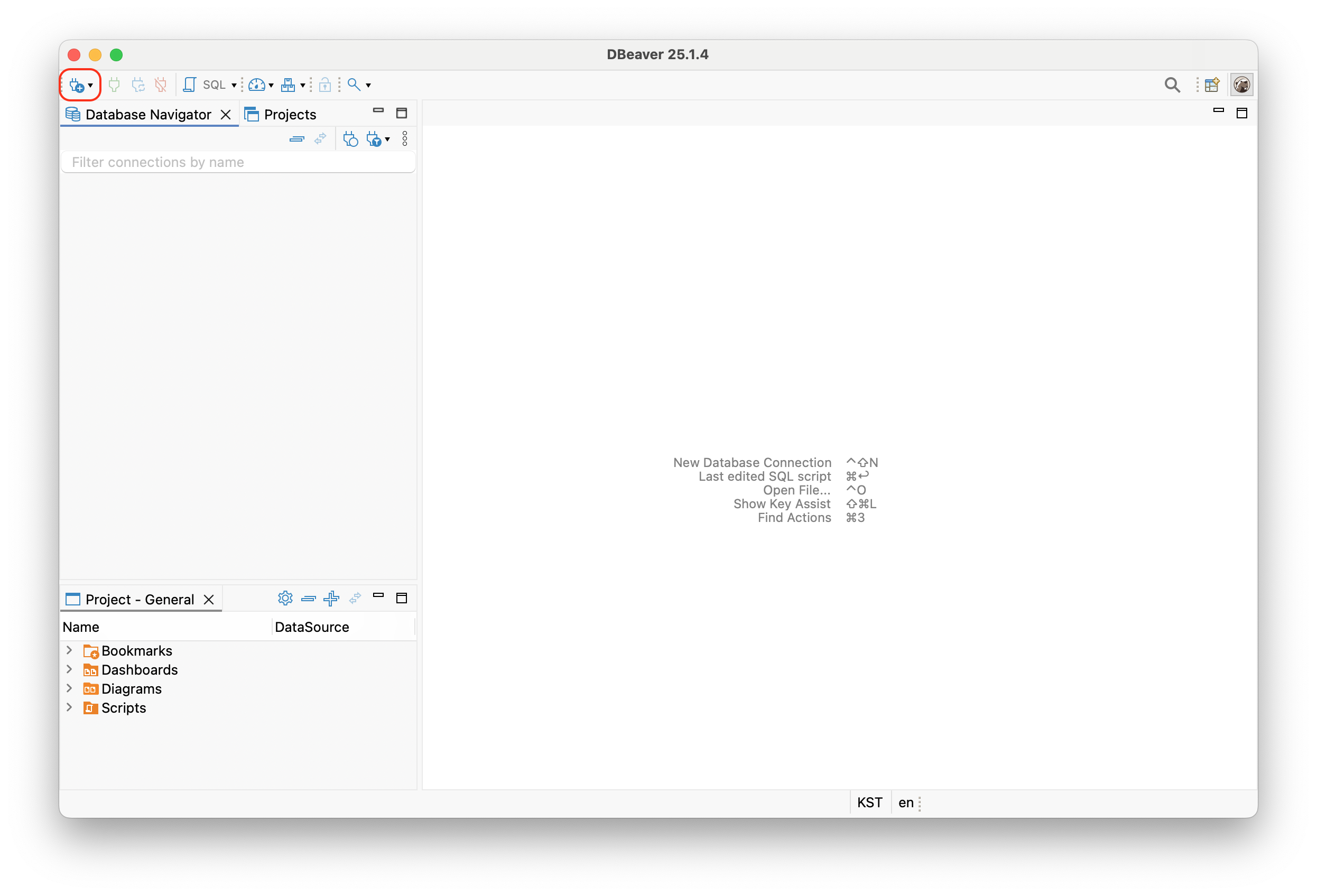Click the blue plus icon in Project panel
This screenshot has width=1317, height=896.
click(x=331, y=598)
